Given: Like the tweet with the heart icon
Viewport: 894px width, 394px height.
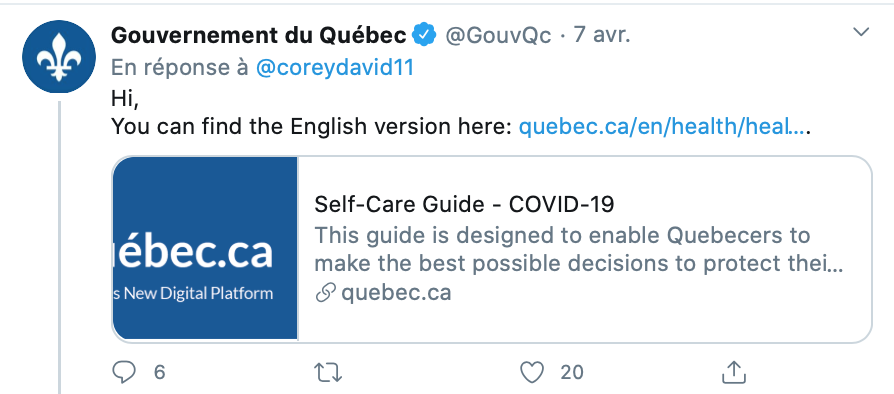Looking at the screenshot, I should [x=533, y=372].
